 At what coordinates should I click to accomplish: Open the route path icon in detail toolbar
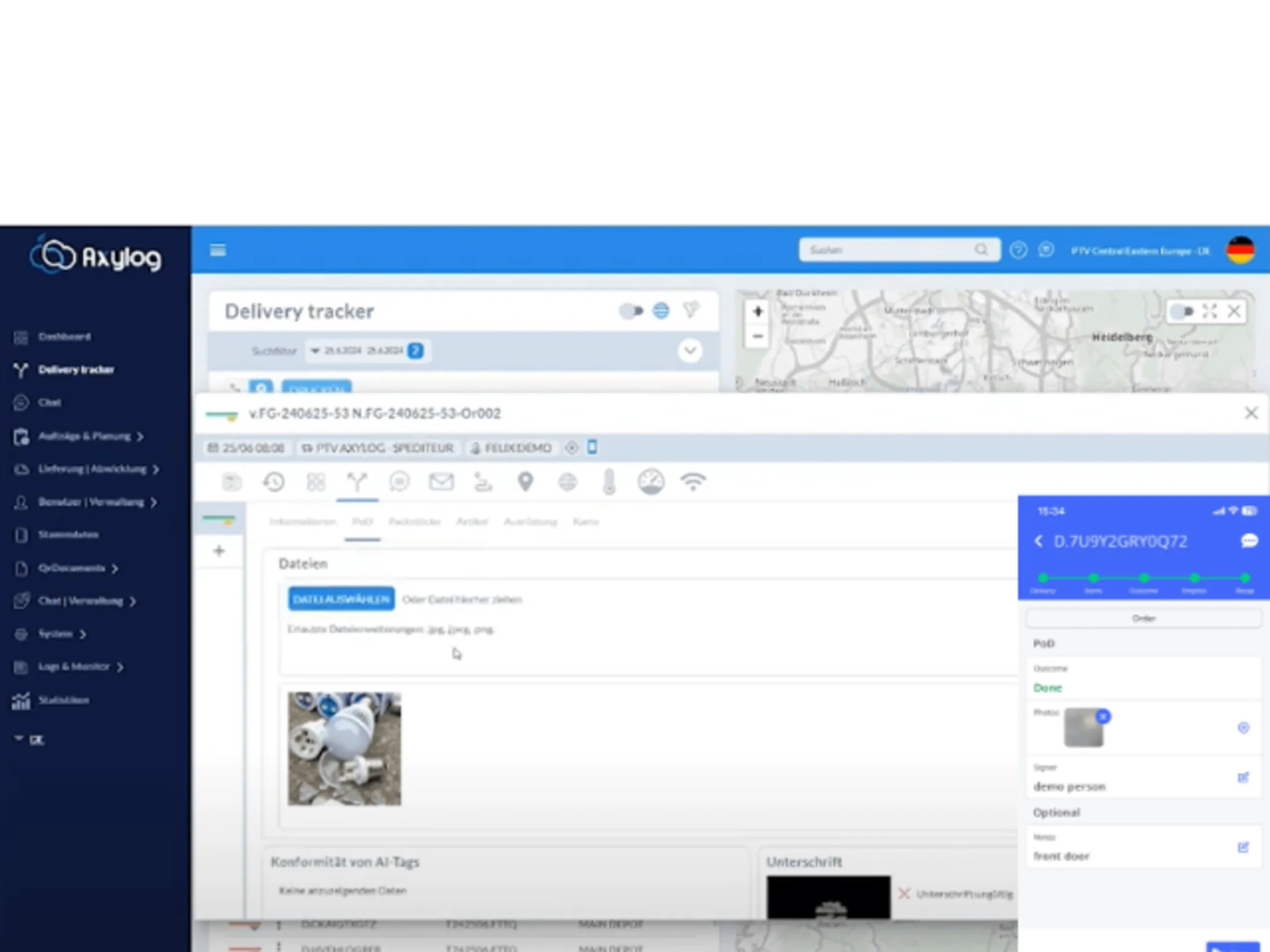click(483, 482)
